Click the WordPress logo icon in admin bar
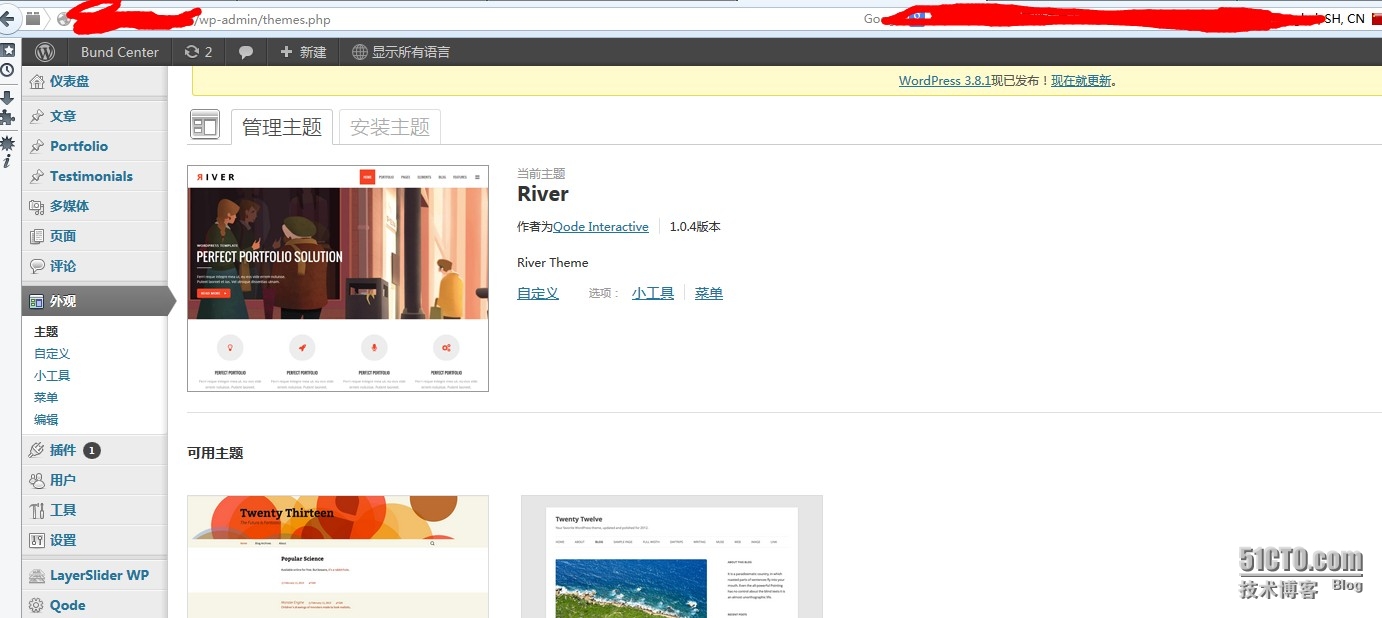1382x618 pixels. 45,52
